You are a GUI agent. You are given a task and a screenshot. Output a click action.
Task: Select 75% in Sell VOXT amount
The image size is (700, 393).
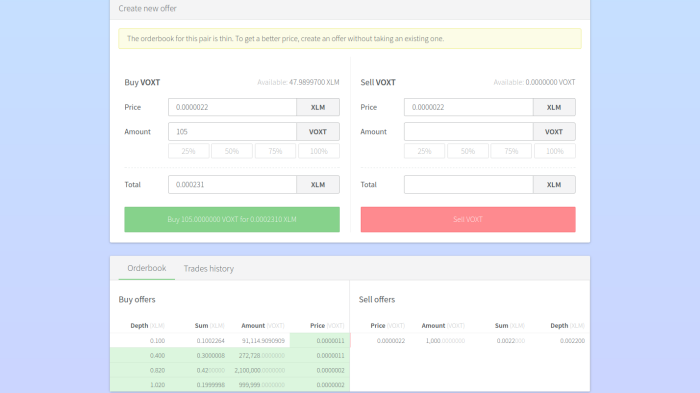tap(511, 151)
